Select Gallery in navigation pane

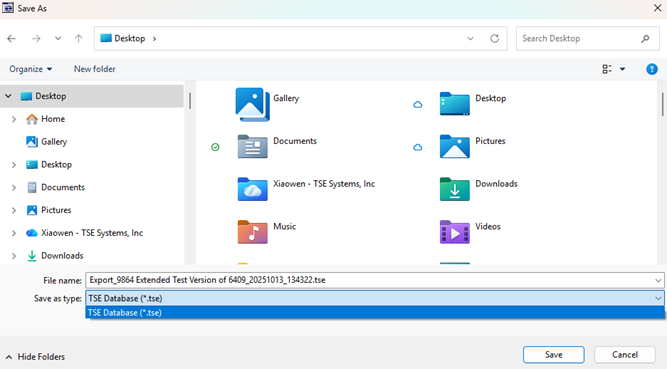(54, 142)
